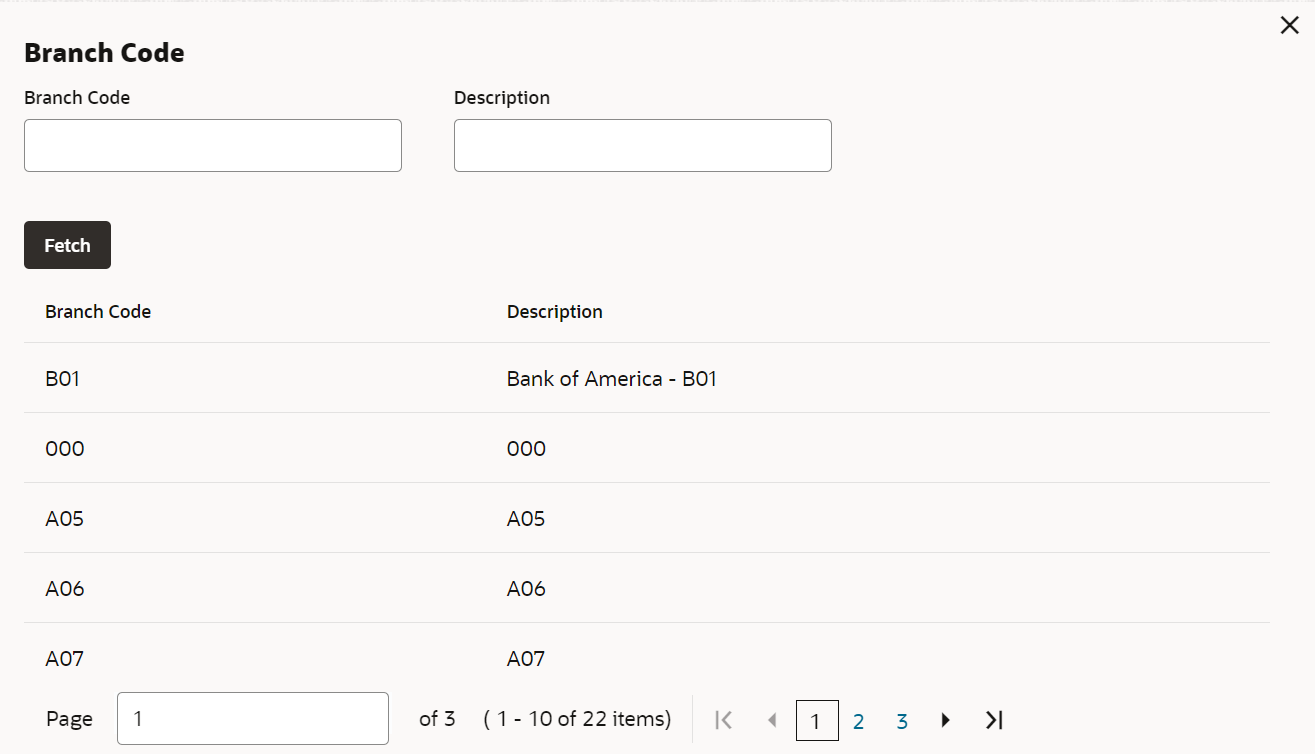1315x754 pixels.
Task: Click the Branch Code column header
Action: (x=98, y=312)
